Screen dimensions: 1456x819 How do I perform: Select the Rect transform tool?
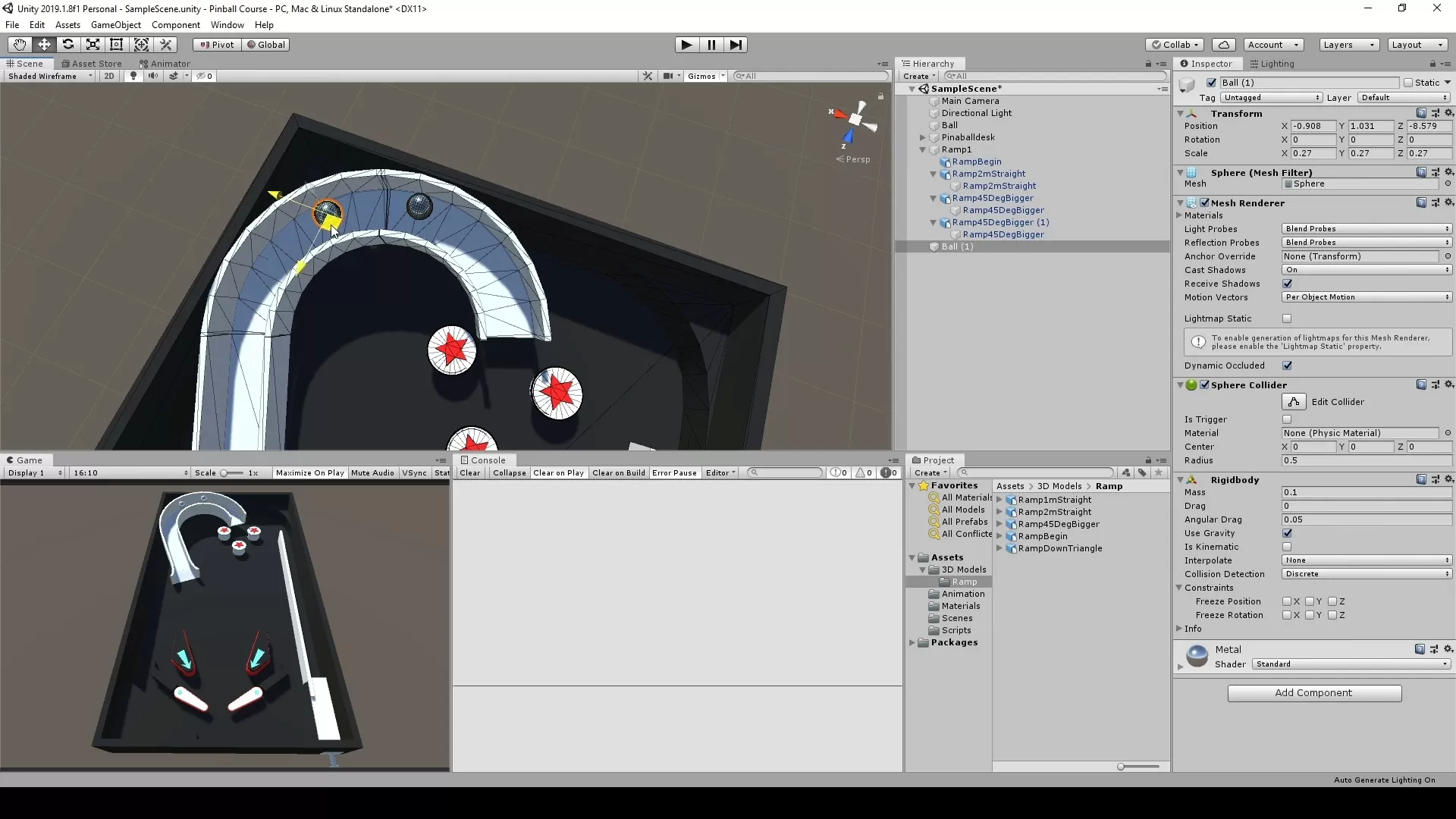point(117,45)
